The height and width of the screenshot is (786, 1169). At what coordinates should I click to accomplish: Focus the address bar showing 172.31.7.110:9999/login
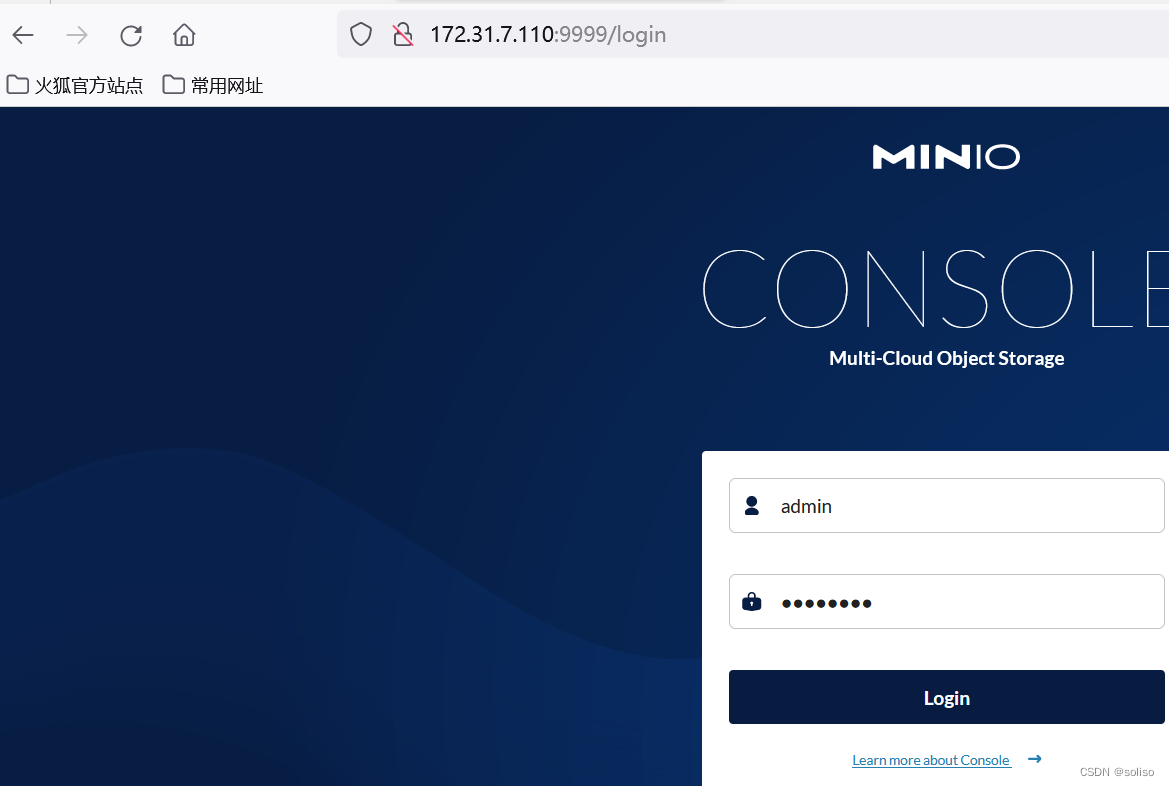[x=753, y=34]
